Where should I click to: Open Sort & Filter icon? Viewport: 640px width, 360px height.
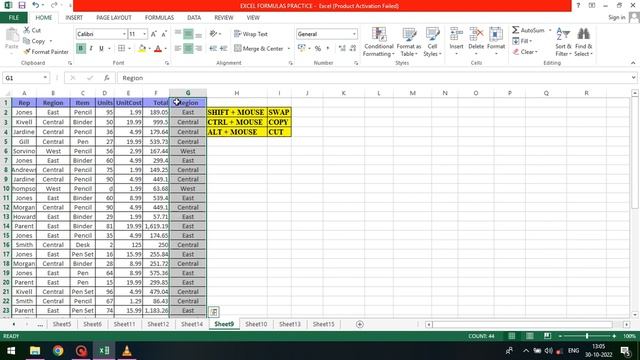click(x=563, y=34)
